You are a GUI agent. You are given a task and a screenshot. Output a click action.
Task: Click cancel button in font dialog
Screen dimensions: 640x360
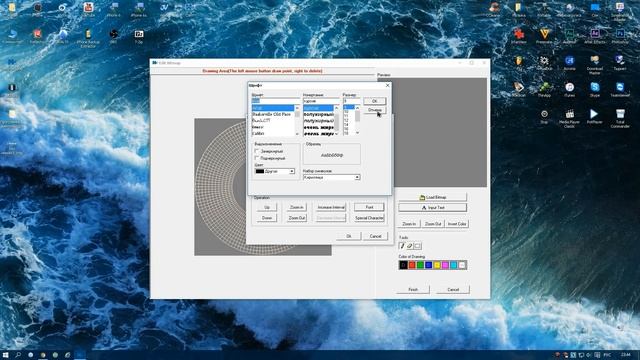[x=374, y=110]
